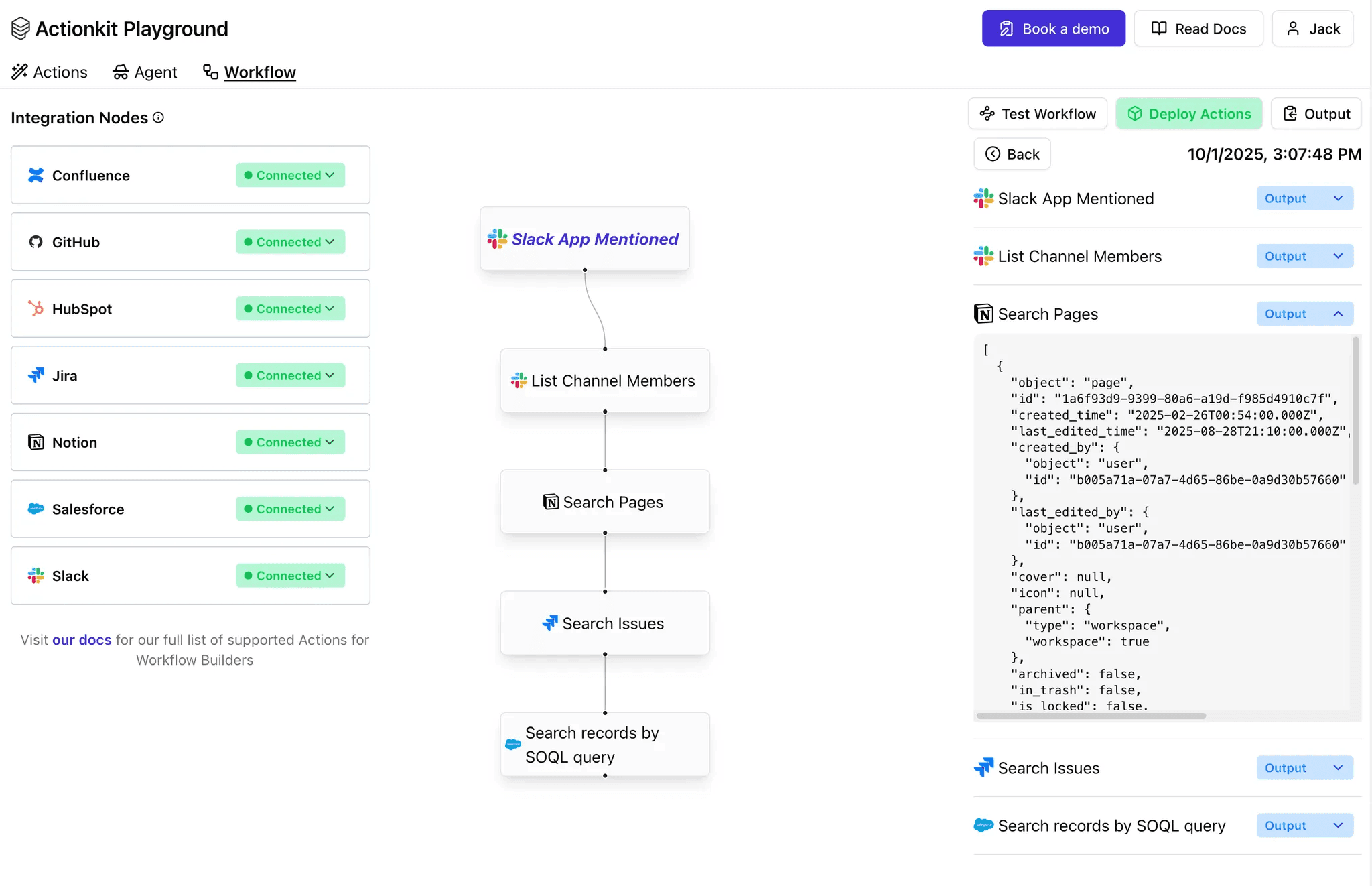The width and height of the screenshot is (1372, 886).
Task: Open the Salesforce Connected status dropdown
Action: pos(290,509)
